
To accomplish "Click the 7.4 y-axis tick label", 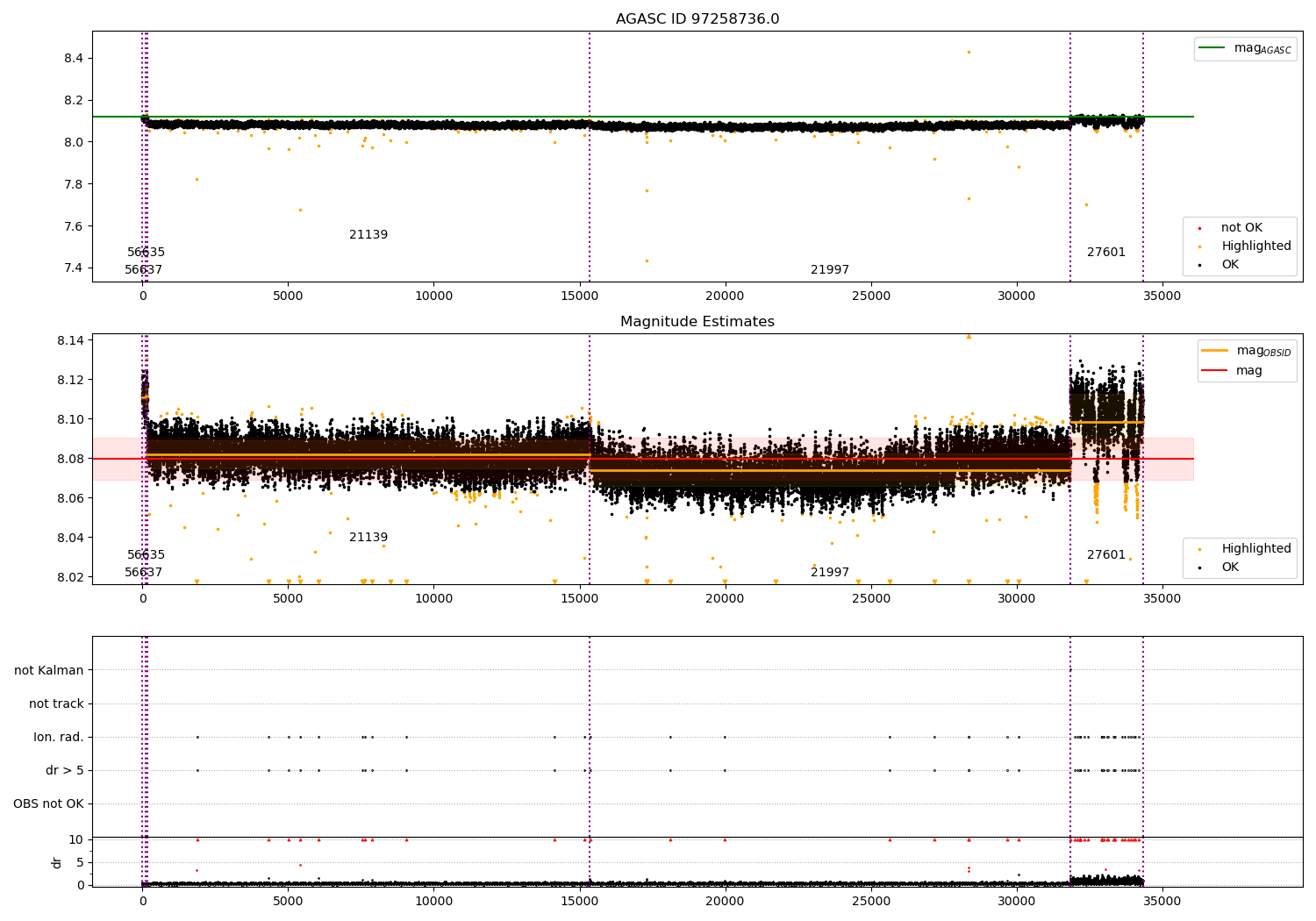I will (74, 268).
